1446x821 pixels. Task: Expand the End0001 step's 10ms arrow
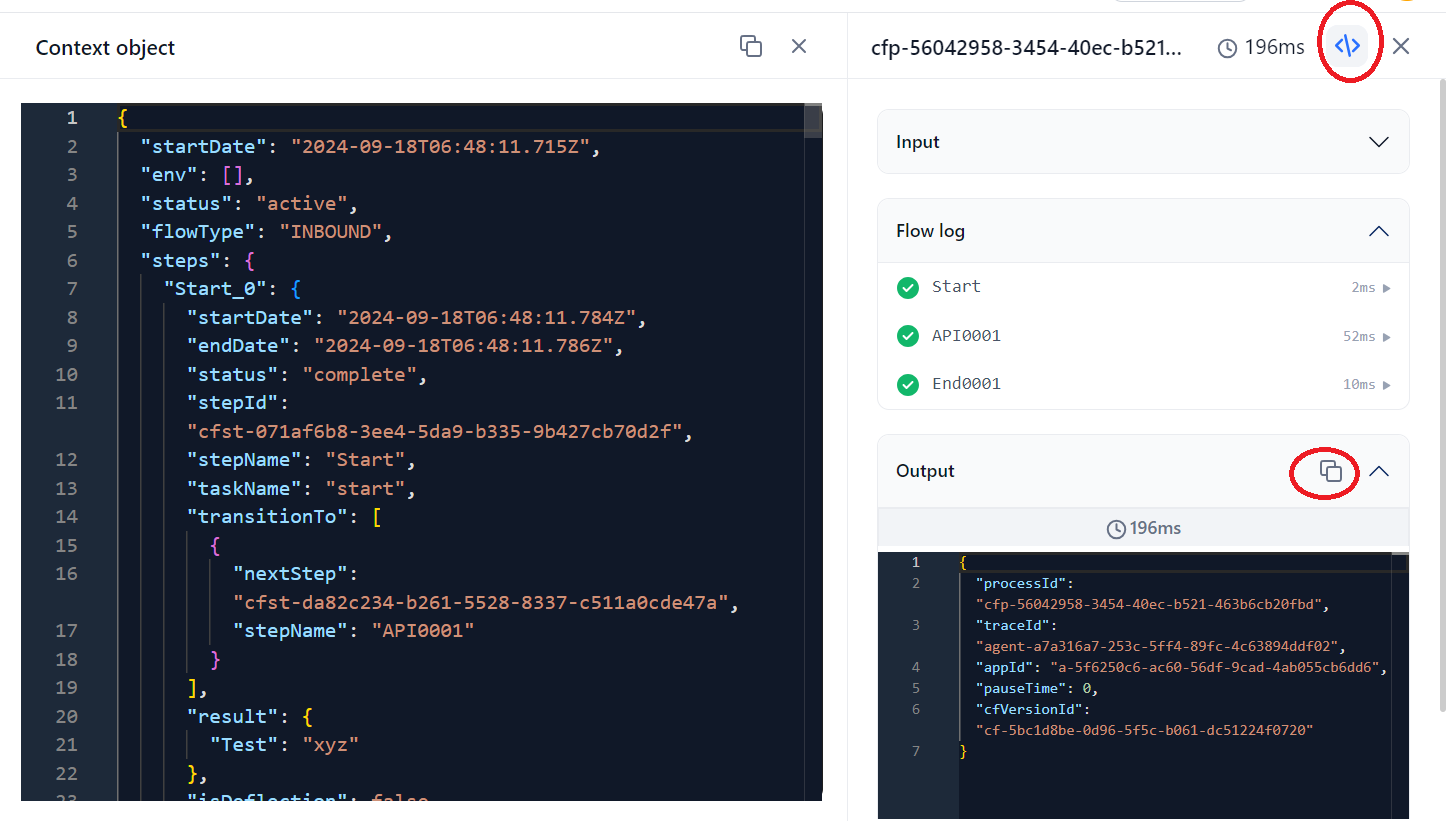coord(1386,385)
